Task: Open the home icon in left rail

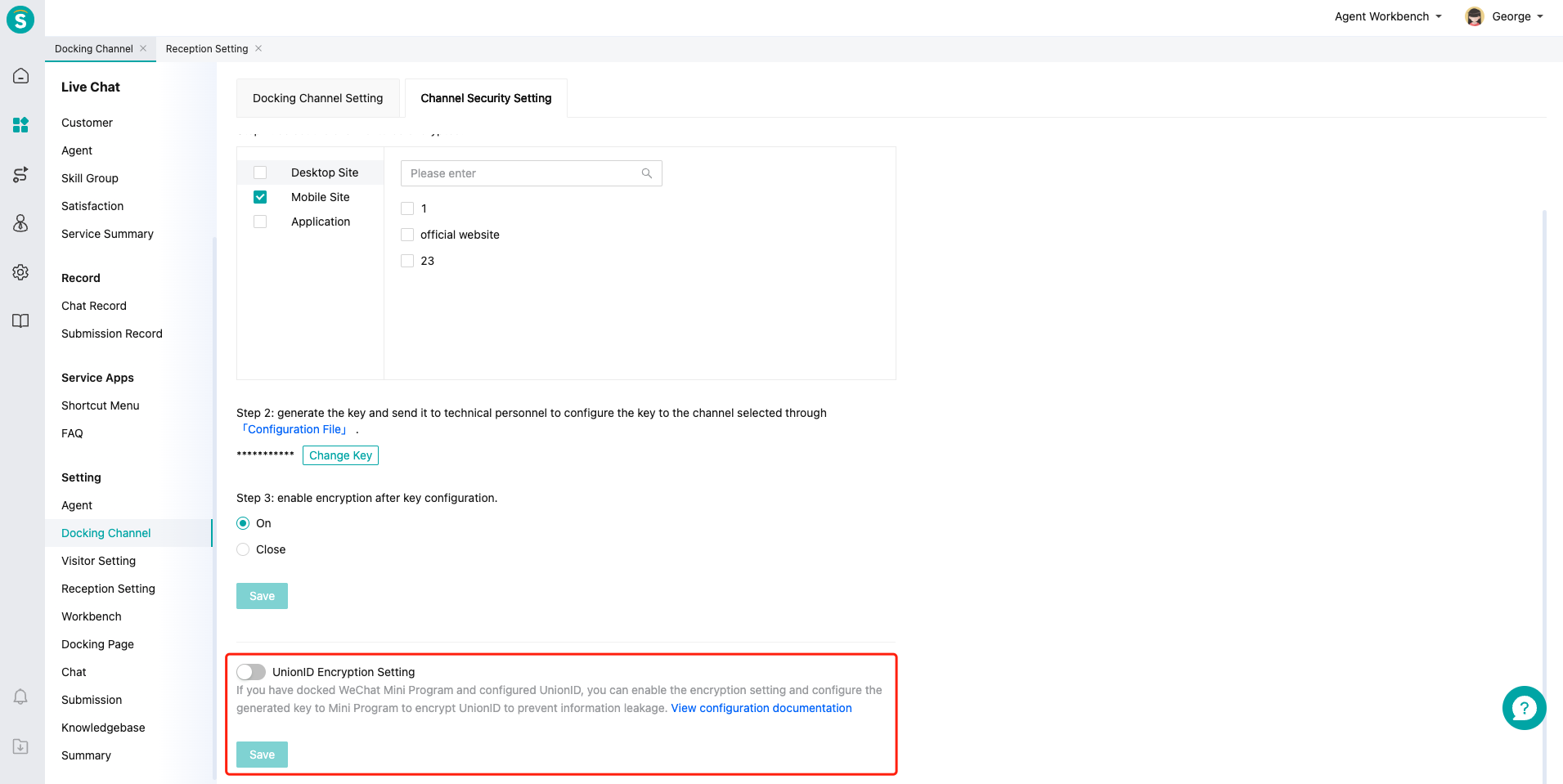Action: [x=21, y=76]
